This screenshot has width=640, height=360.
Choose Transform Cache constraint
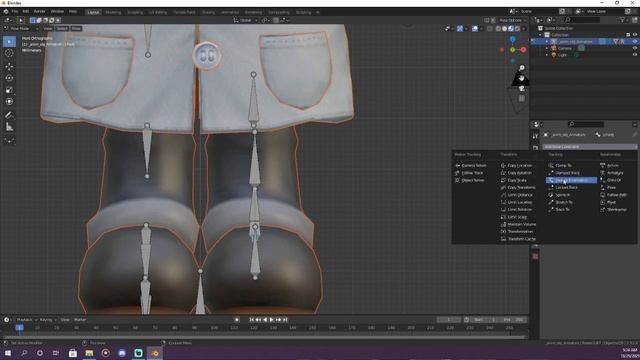click(518, 239)
